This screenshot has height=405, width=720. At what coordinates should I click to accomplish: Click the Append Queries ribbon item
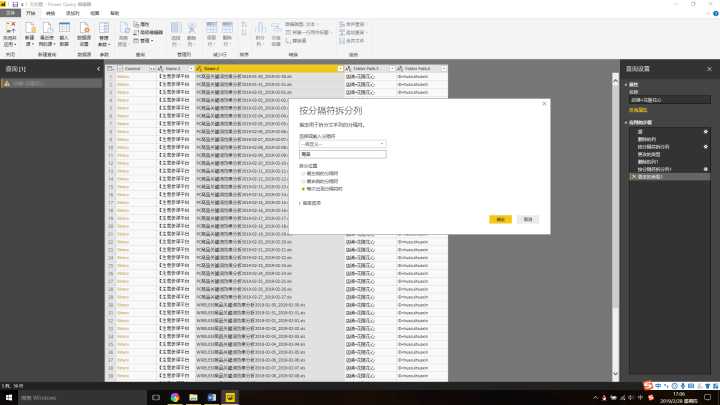(x=352, y=33)
